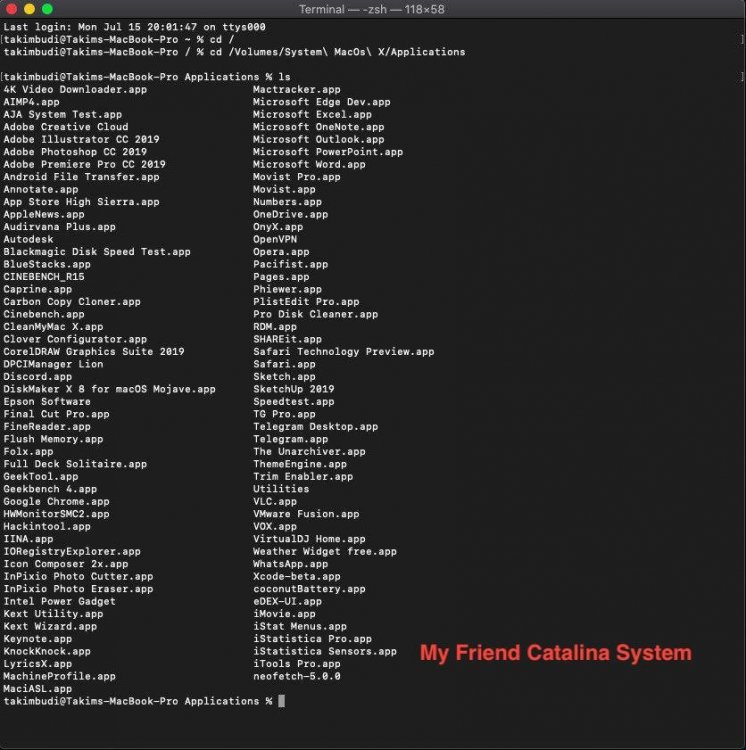Select 'PlistEdit Pro.app' entry

coord(306,302)
